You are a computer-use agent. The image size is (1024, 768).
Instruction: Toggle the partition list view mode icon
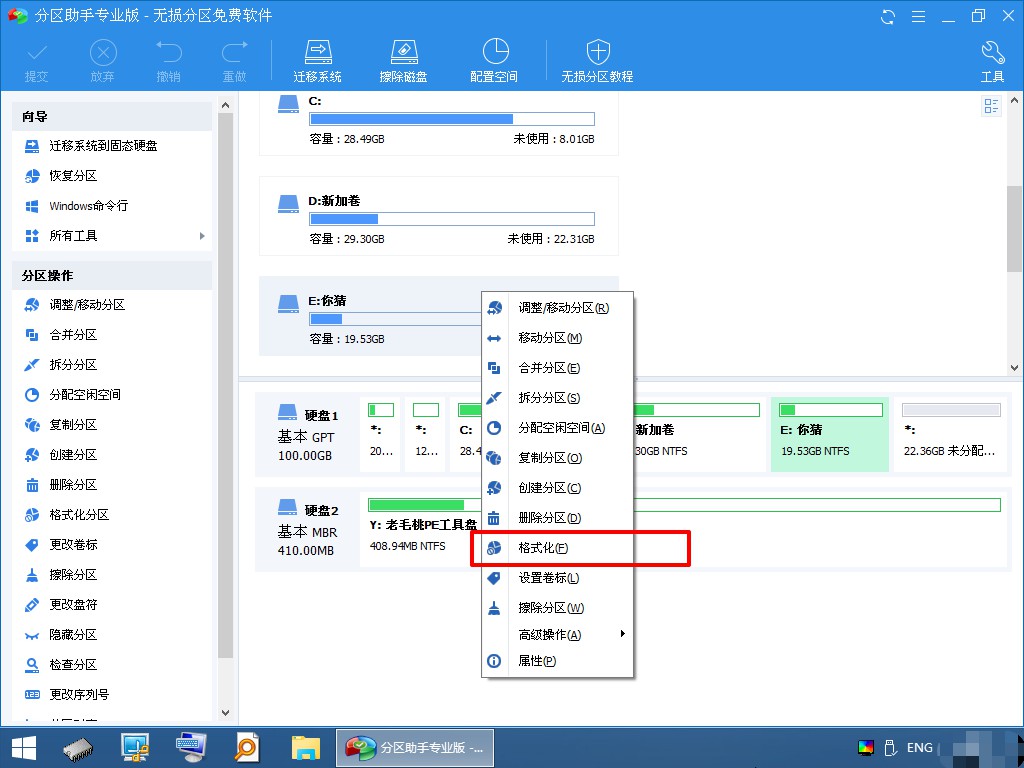[x=991, y=106]
